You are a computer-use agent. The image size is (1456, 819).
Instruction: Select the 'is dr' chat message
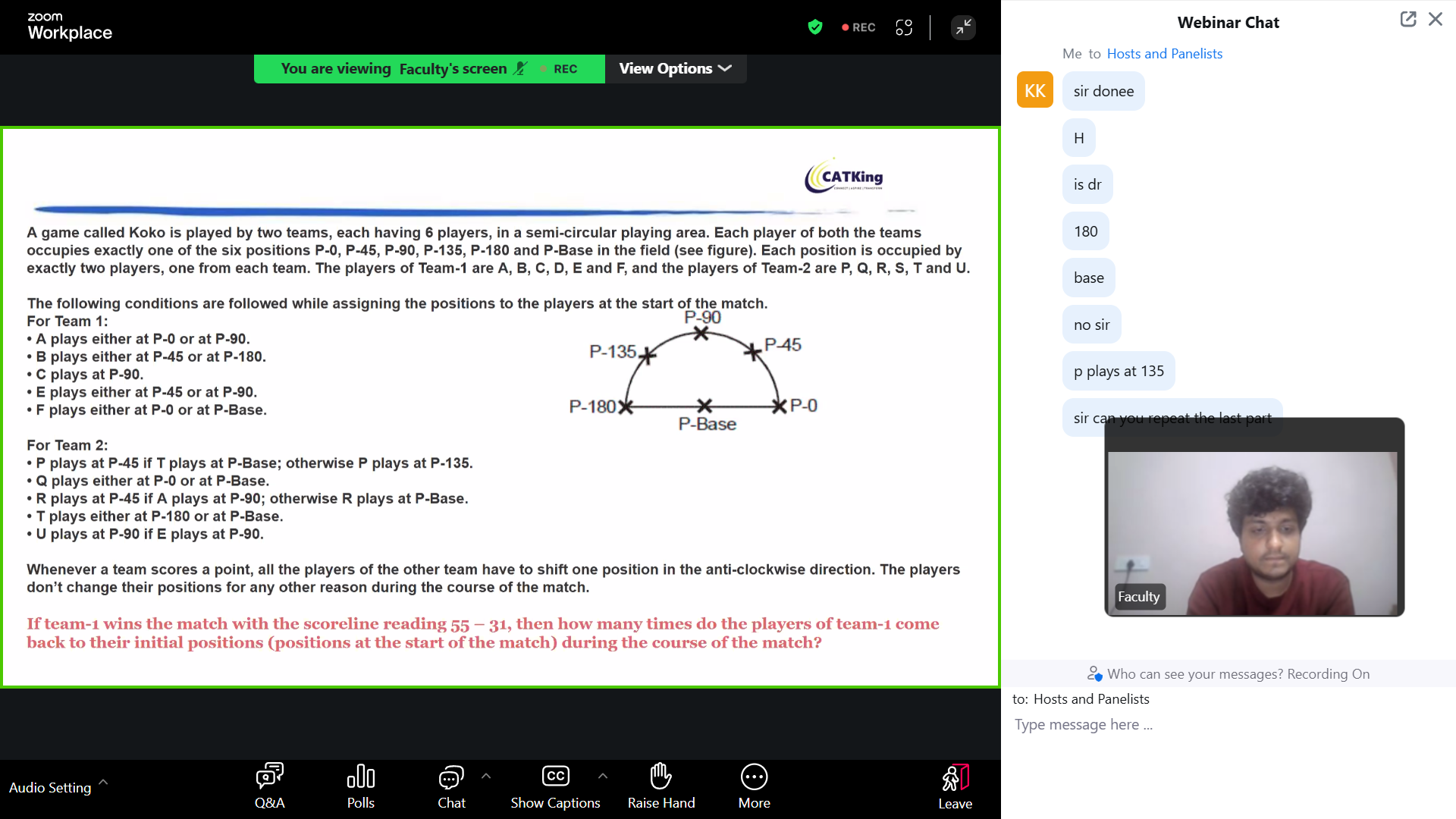[1087, 184]
